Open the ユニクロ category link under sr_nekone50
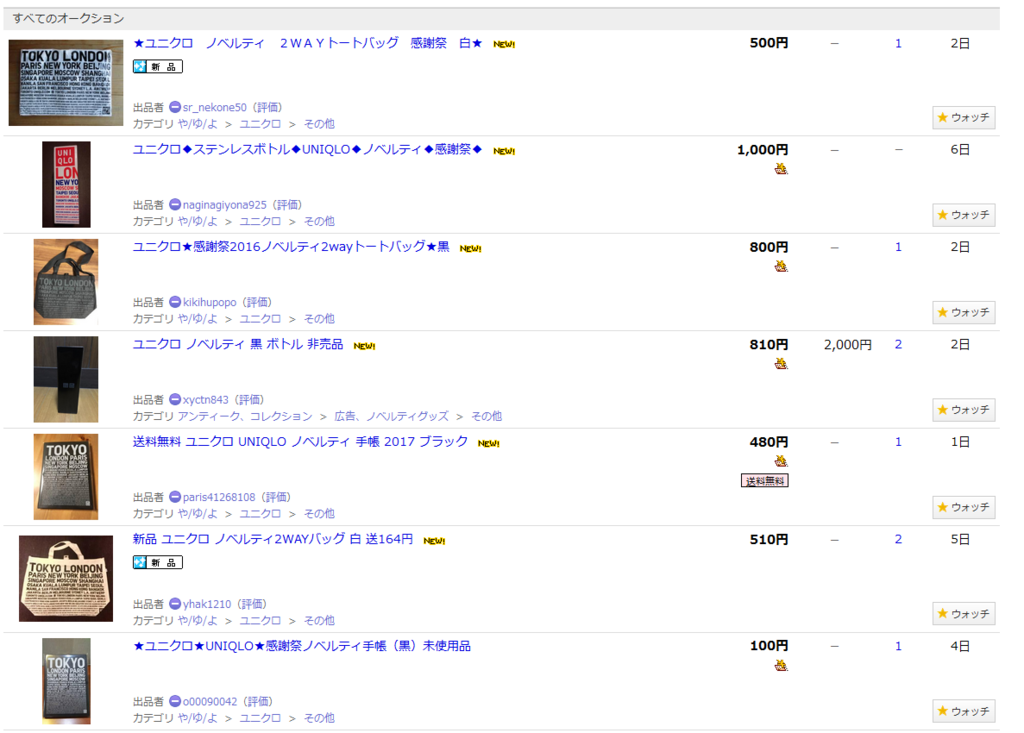 click(260, 124)
